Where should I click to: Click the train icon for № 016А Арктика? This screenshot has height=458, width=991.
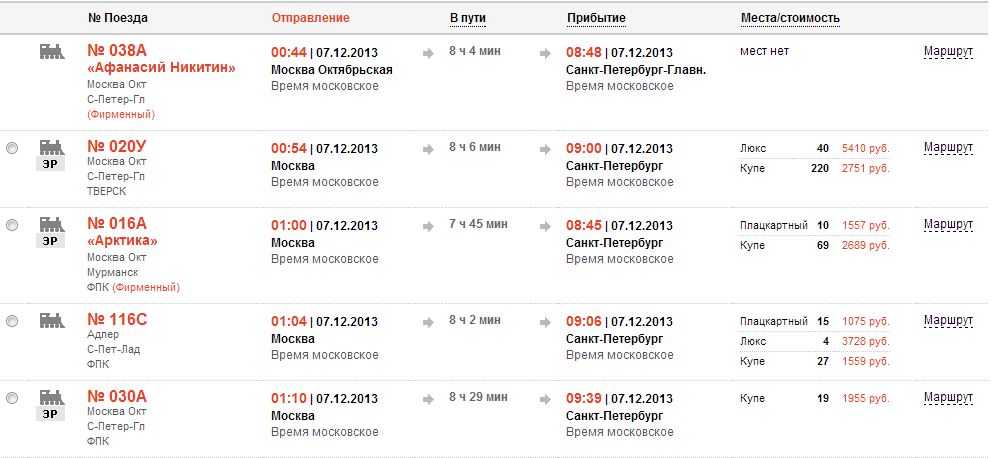[x=51, y=223]
